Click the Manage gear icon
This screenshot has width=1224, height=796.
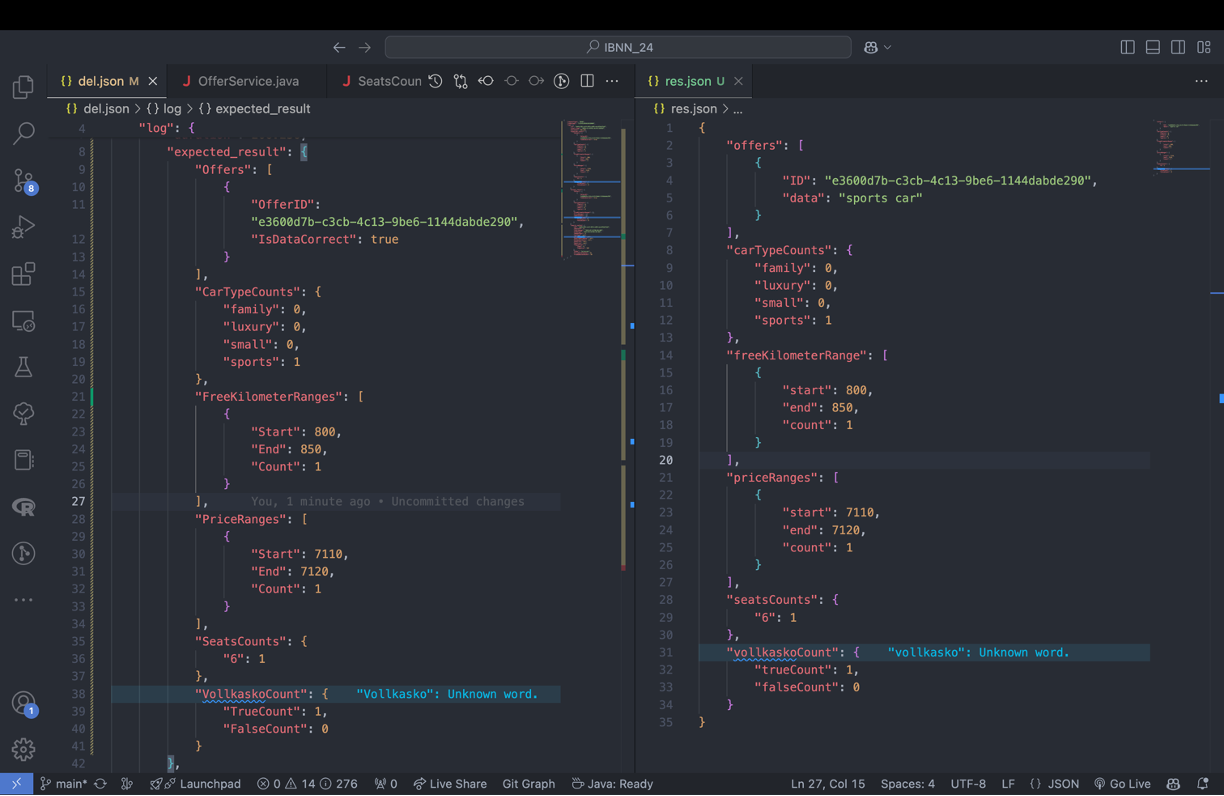pyautogui.click(x=23, y=749)
